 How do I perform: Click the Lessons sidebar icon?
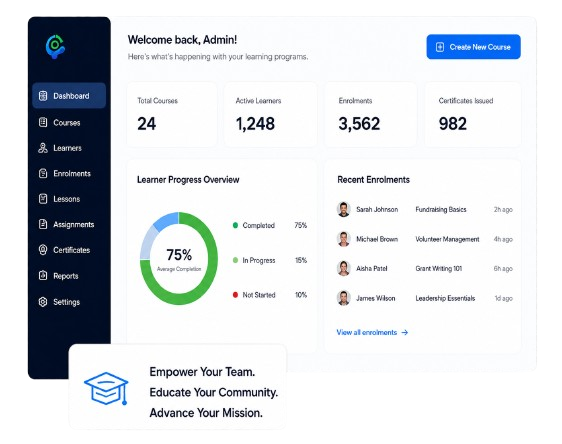click(43, 199)
